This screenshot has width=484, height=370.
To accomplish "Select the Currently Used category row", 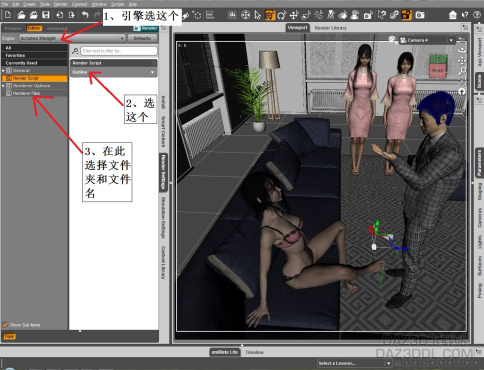I will pyautogui.click(x=35, y=63).
